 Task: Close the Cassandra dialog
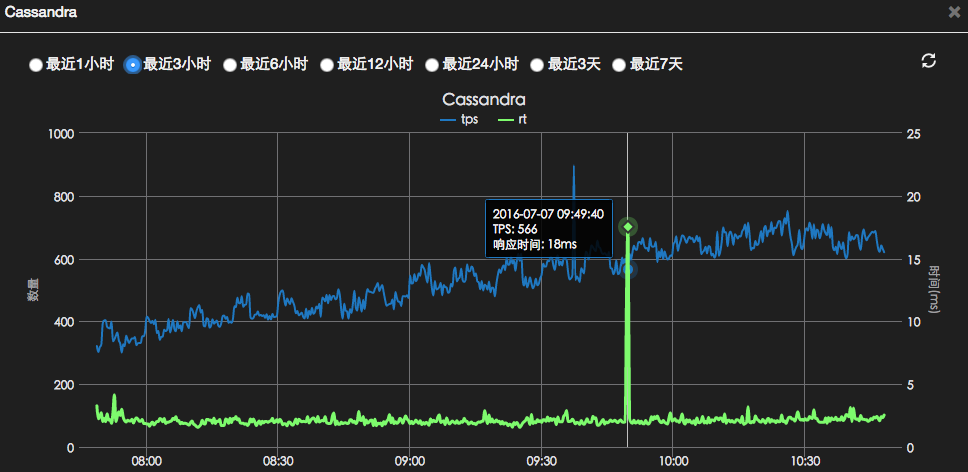[x=954, y=12]
